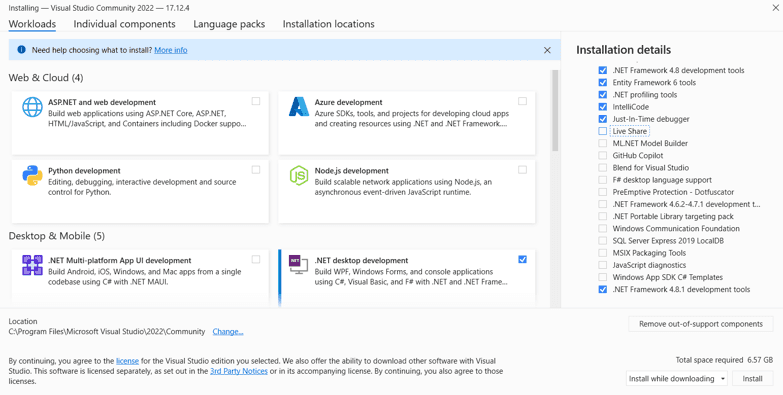Click the ASP.NET web development globe icon
This screenshot has height=395, width=783.
(32, 107)
